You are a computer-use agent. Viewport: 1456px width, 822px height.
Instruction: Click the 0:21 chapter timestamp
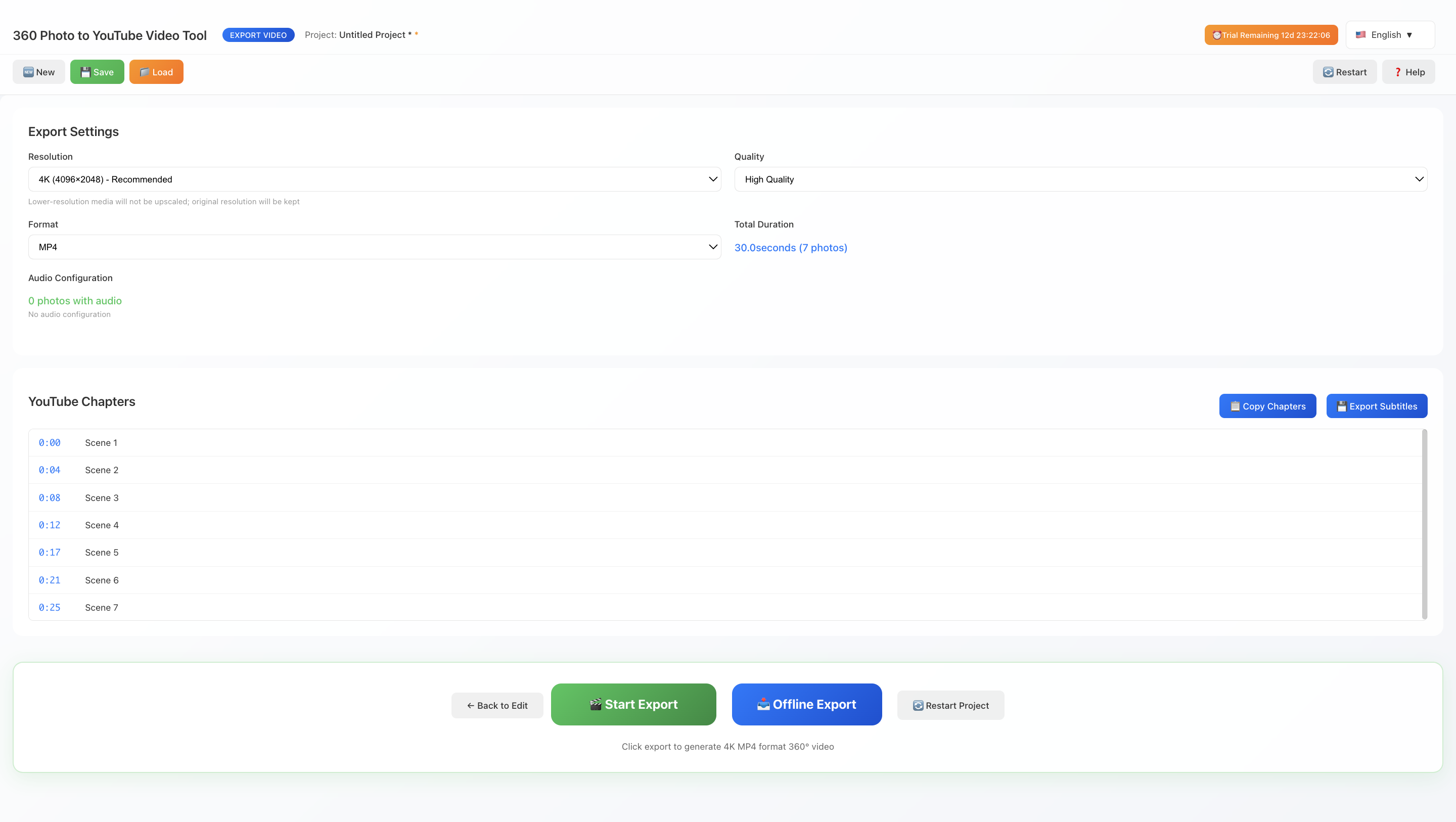click(x=49, y=580)
